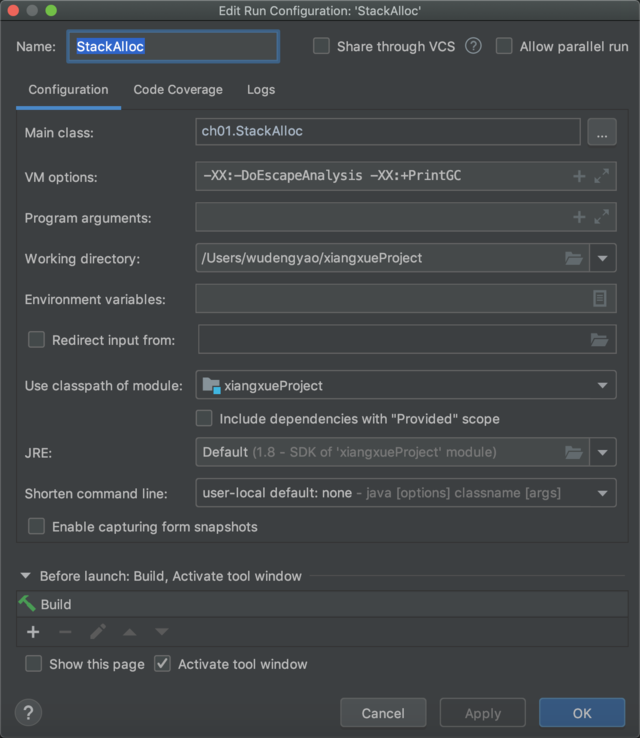
Task: Open Environment variables editor icon
Action: pyautogui.click(x=600, y=299)
